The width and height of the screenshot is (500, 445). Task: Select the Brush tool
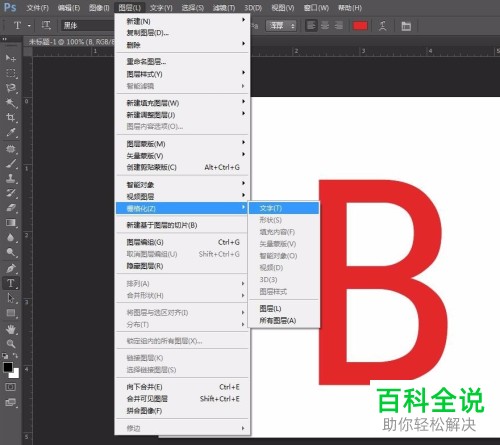[x=11, y=164]
